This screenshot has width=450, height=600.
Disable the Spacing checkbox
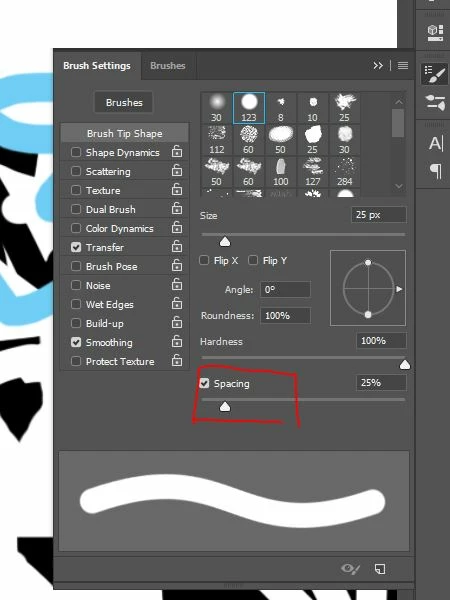coord(204,383)
